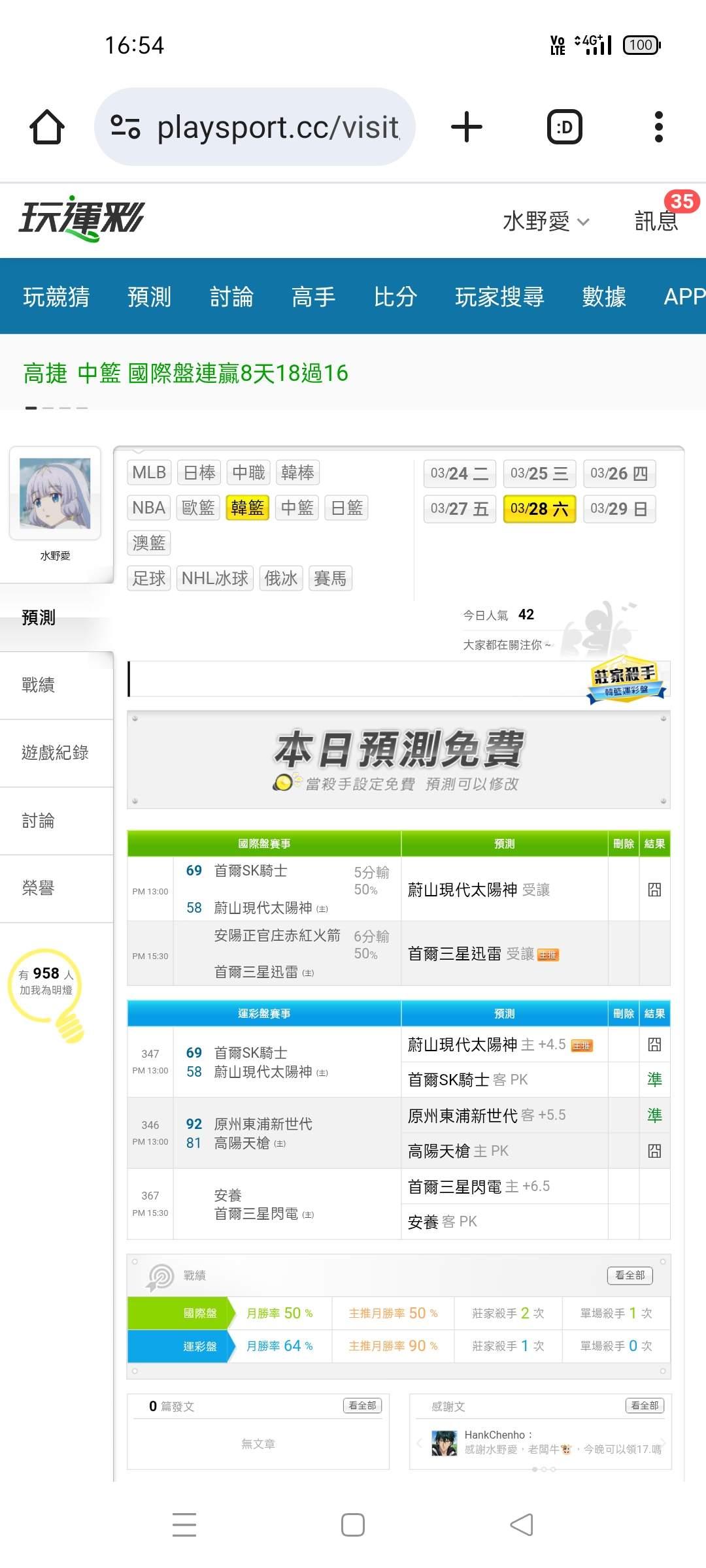
Task: Click the 本日預測免費 banner
Action: (x=399, y=760)
